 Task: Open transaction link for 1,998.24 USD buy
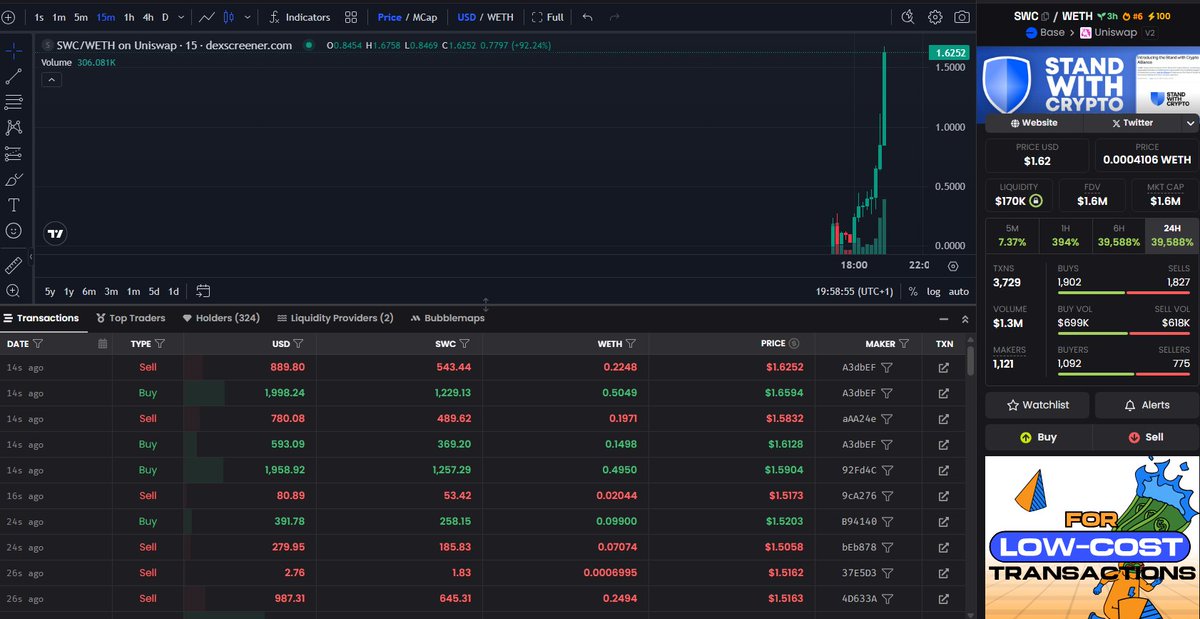point(944,393)
